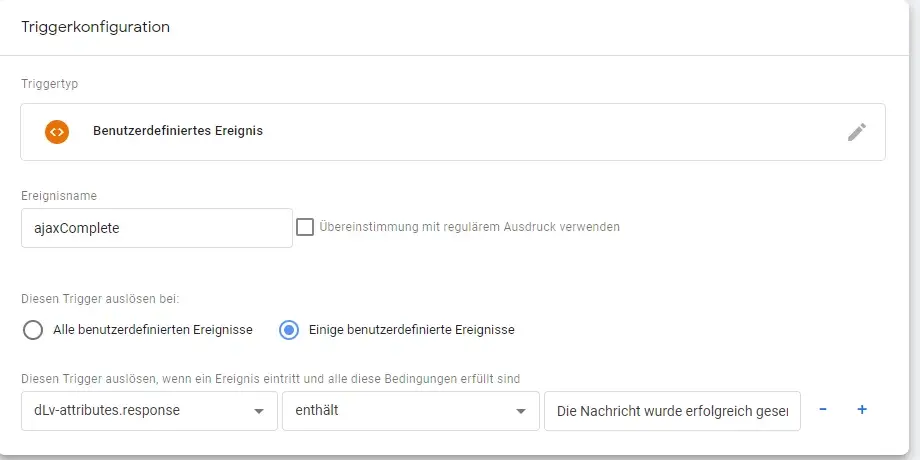Select the 'Alle benutzerdefinierten Ereignisse' radio button
The height and width of the screenshot is (460, 920).
click(x=33, y=329)
